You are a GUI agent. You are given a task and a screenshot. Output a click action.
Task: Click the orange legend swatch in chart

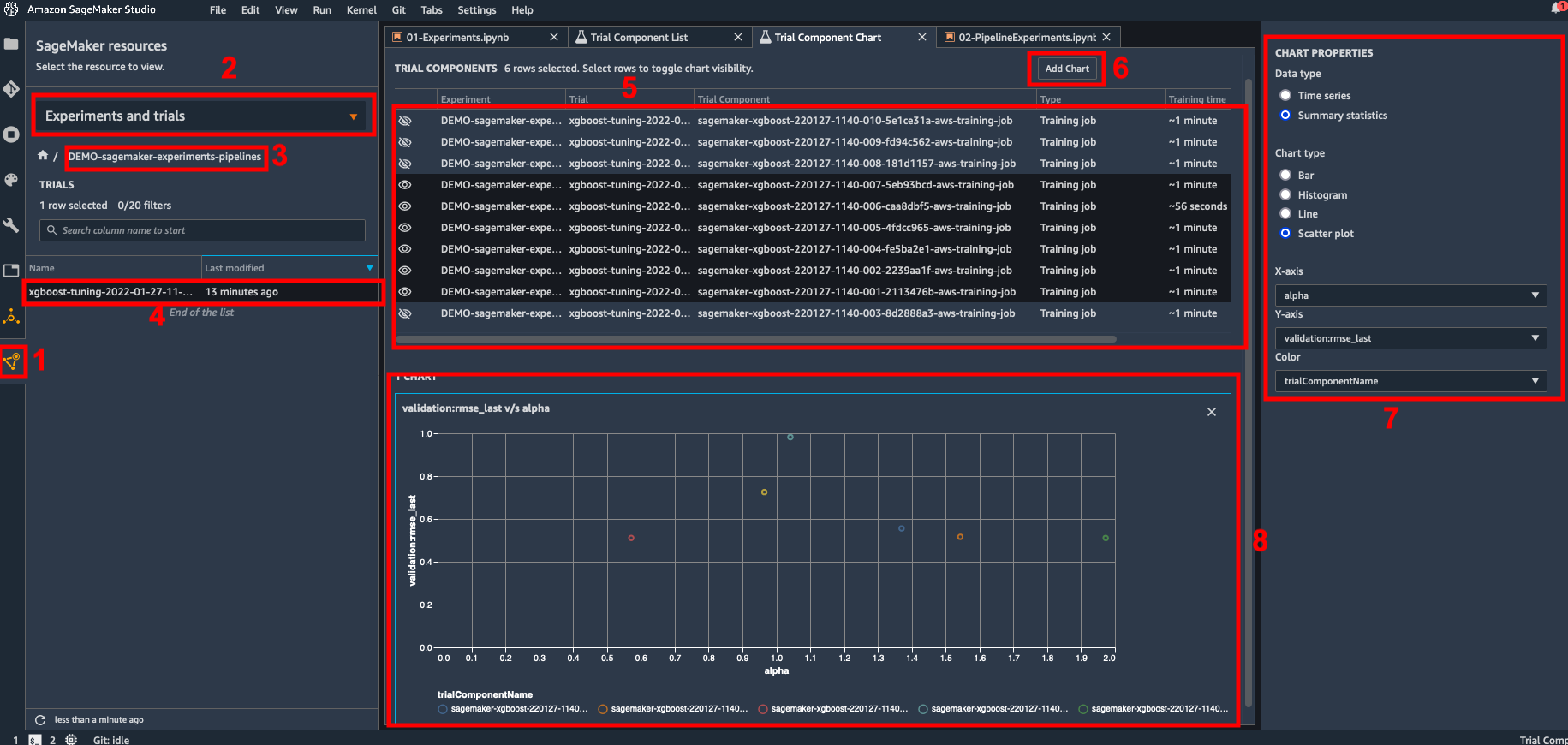603,709
